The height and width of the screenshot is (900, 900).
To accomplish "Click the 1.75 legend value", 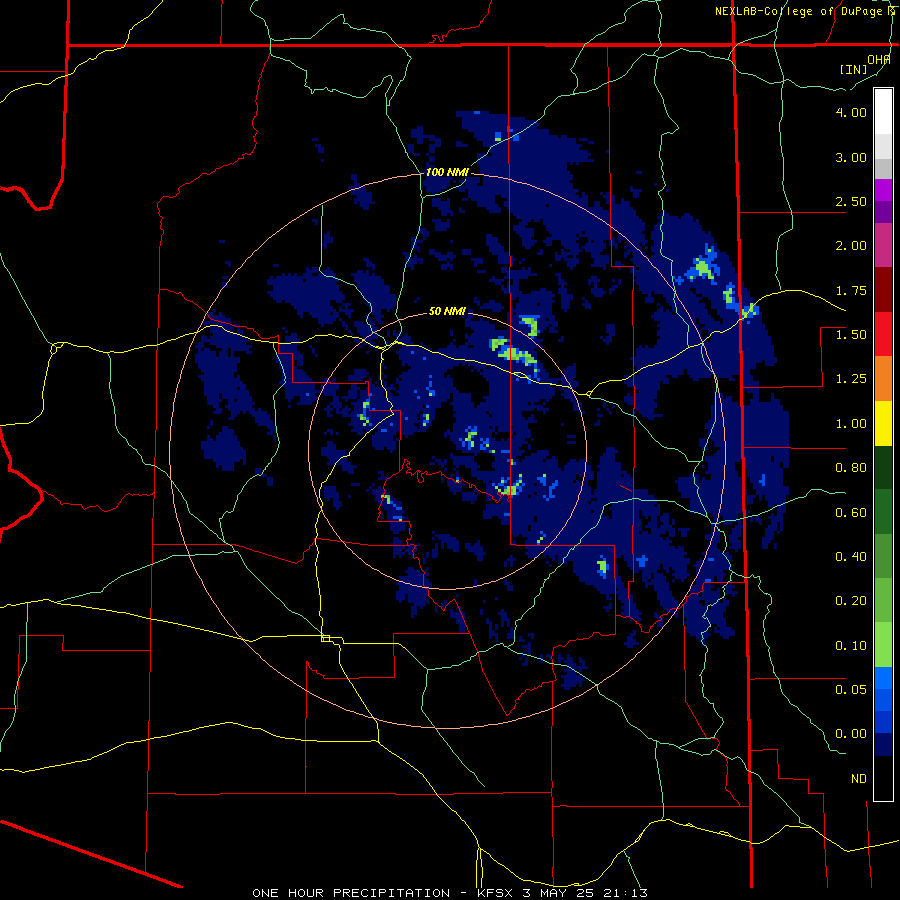I will 851,290.
